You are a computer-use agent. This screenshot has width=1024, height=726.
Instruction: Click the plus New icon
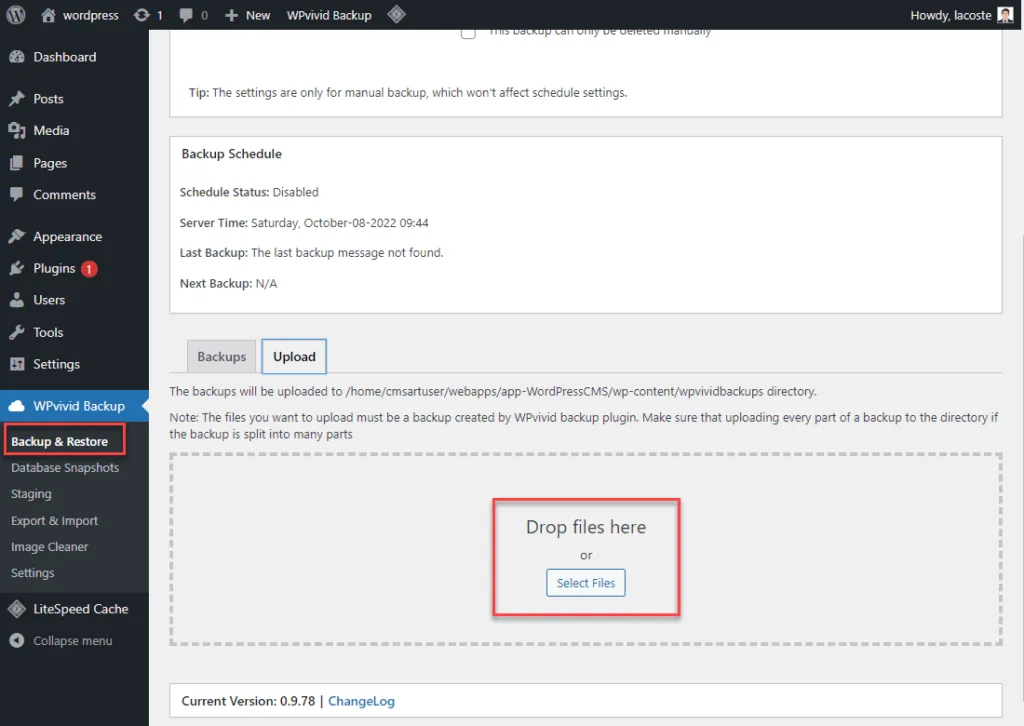point(231,15)
